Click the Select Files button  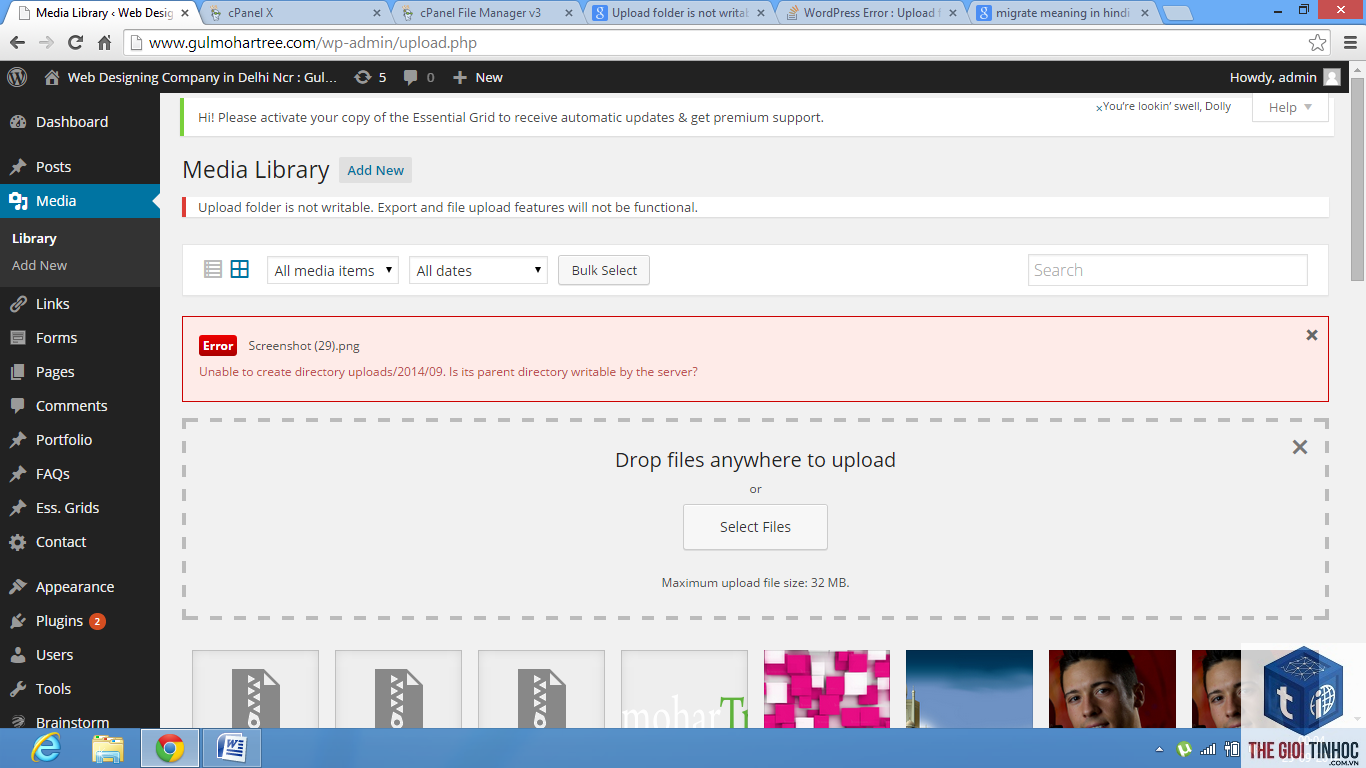(755, 527)
